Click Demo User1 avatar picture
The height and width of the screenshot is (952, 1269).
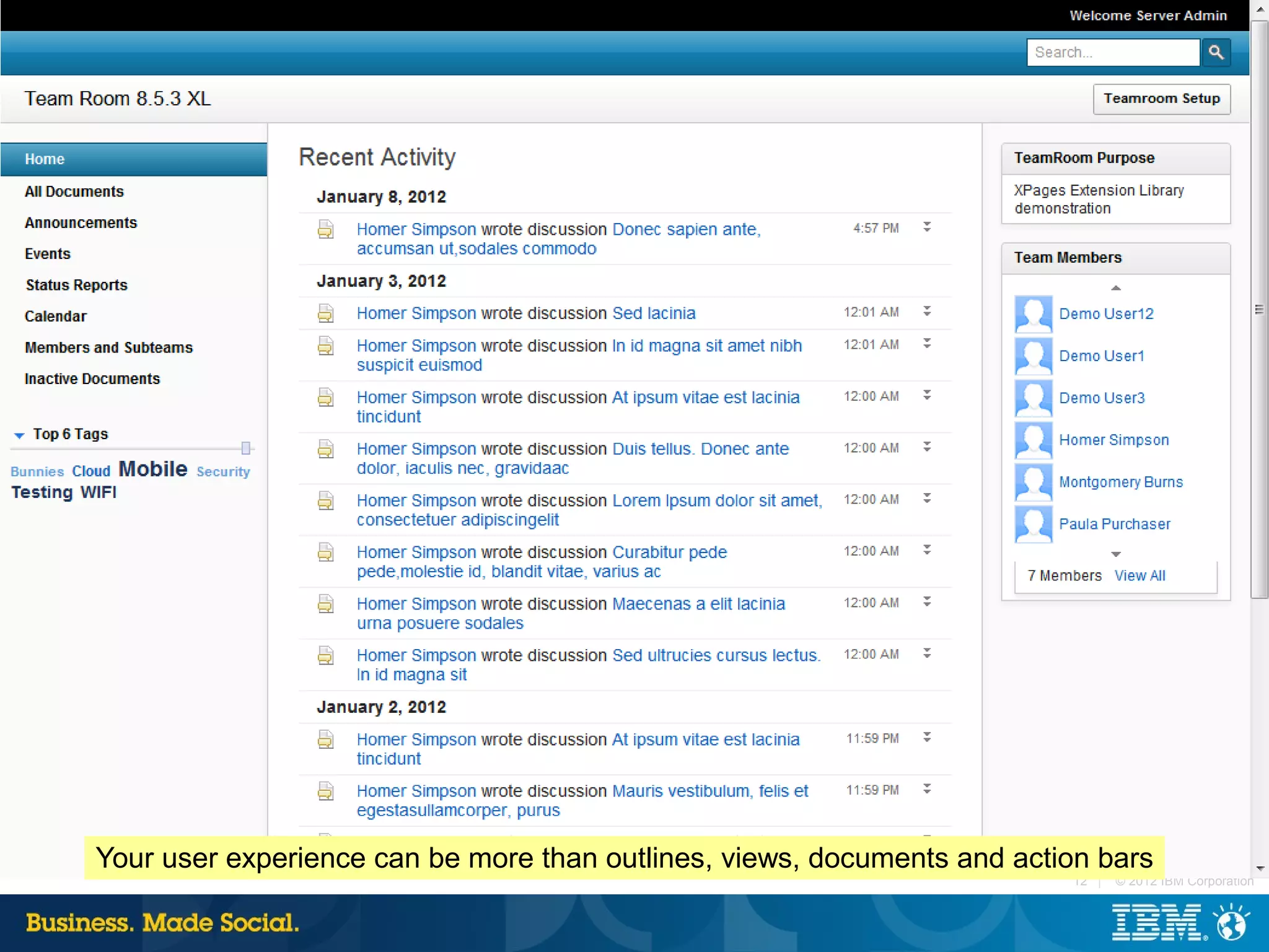click(1033, 356)
